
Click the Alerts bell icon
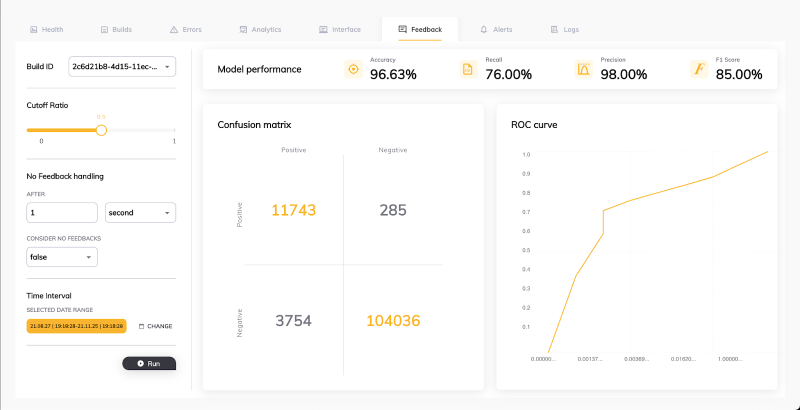pos(484,30)
